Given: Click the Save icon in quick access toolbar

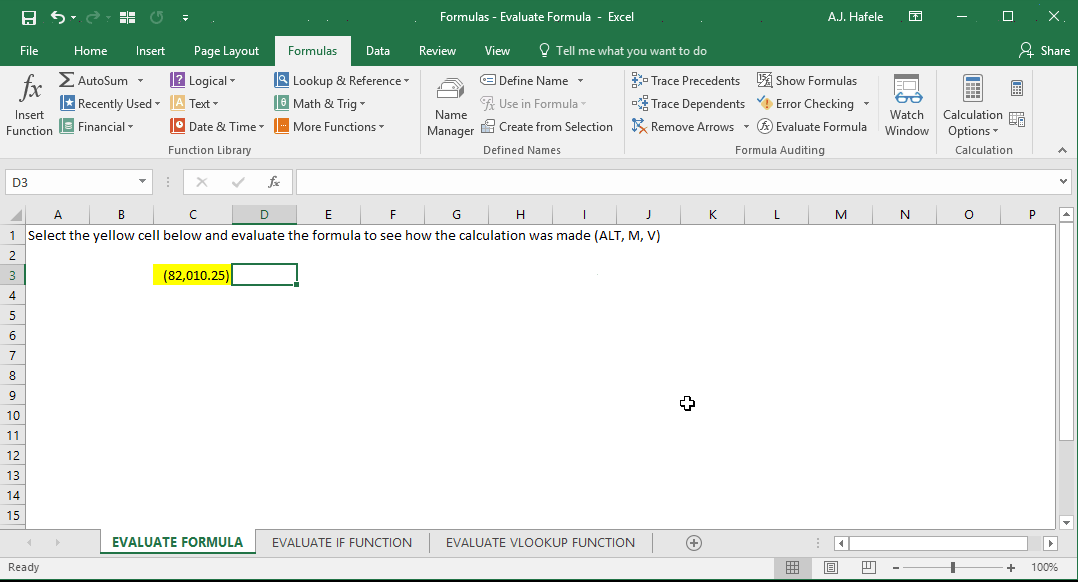Looking at the screenshot, I should pos(29,17).
